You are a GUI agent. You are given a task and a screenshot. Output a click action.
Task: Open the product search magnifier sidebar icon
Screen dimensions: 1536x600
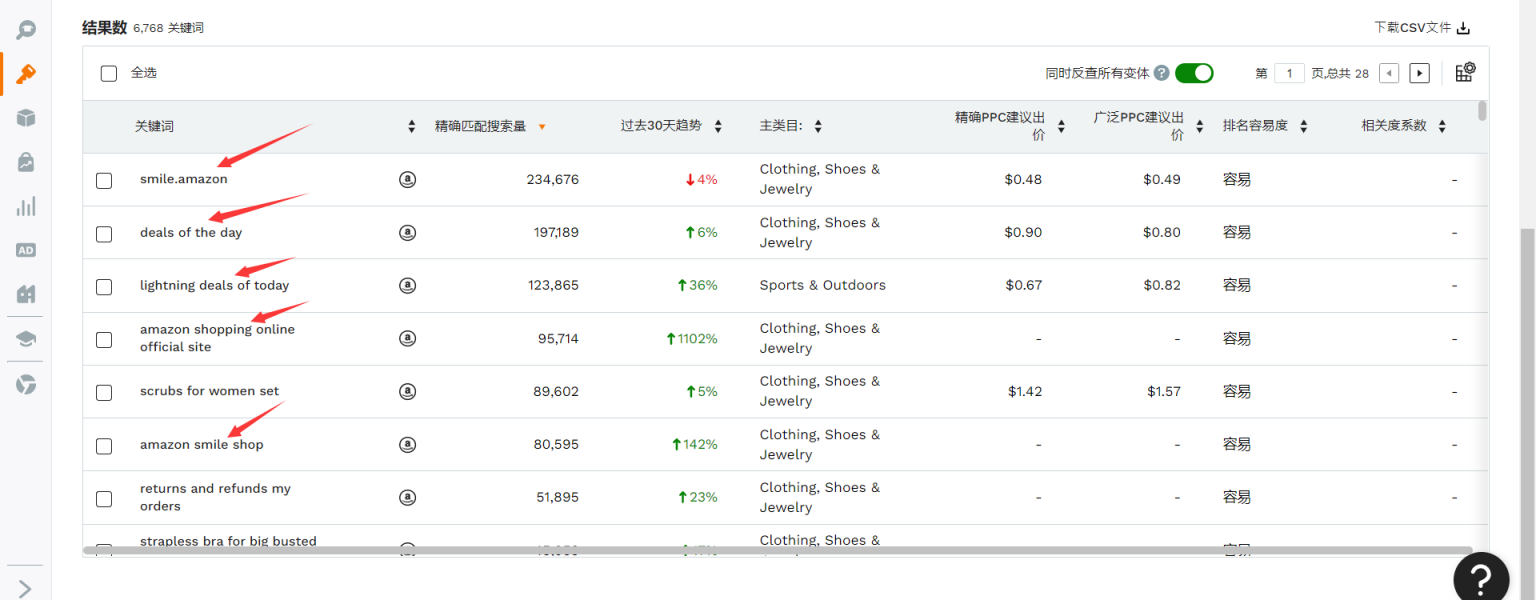pos(26,30)
